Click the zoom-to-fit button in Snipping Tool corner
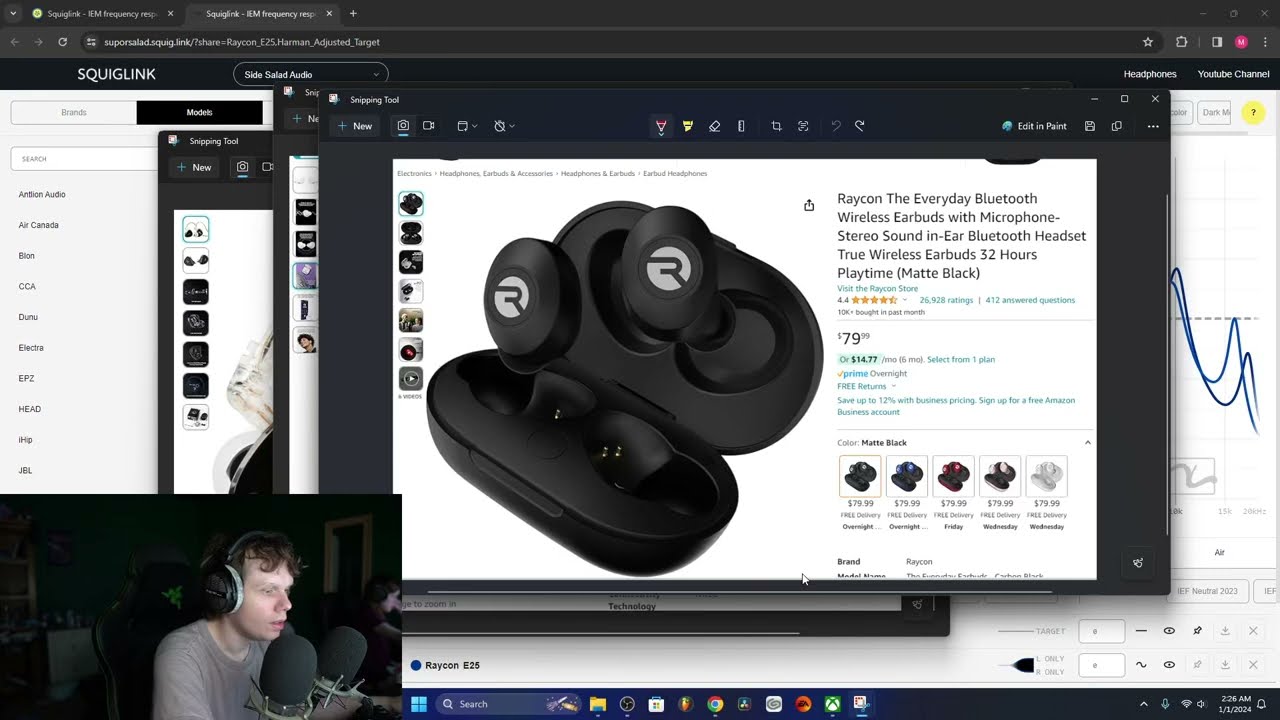 [x=1138, y=563]
